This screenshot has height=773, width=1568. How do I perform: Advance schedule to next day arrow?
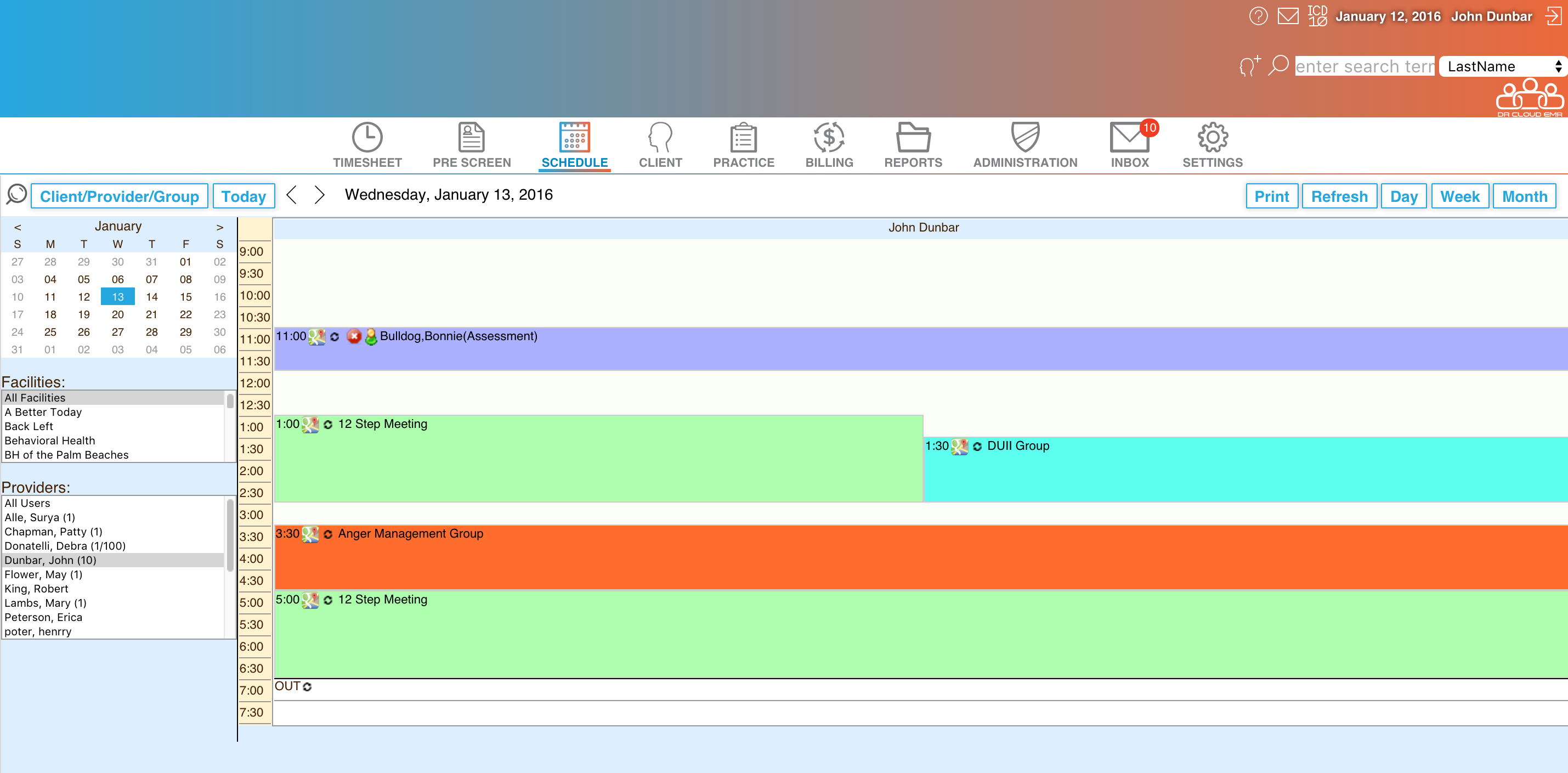pyautogui.click(x=320, y=195)
